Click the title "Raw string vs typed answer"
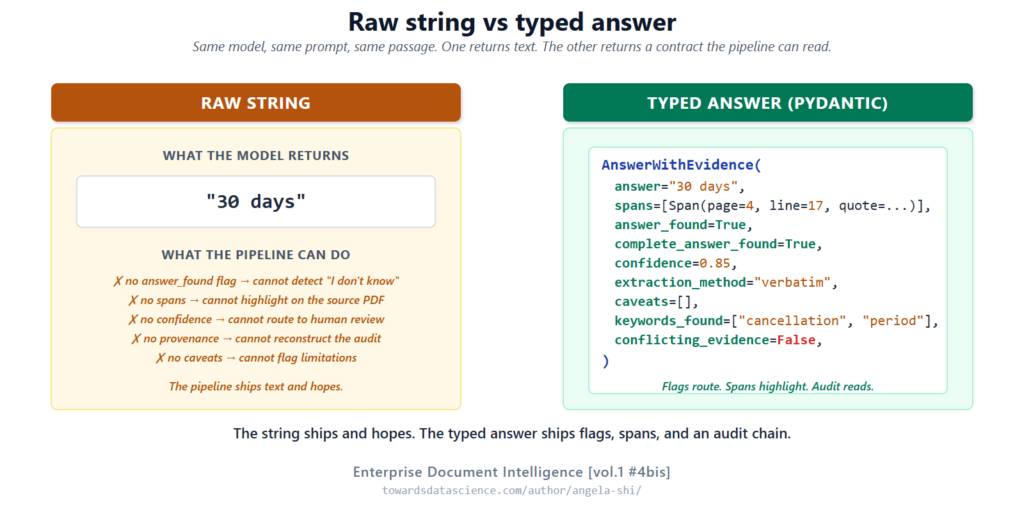 512,22
